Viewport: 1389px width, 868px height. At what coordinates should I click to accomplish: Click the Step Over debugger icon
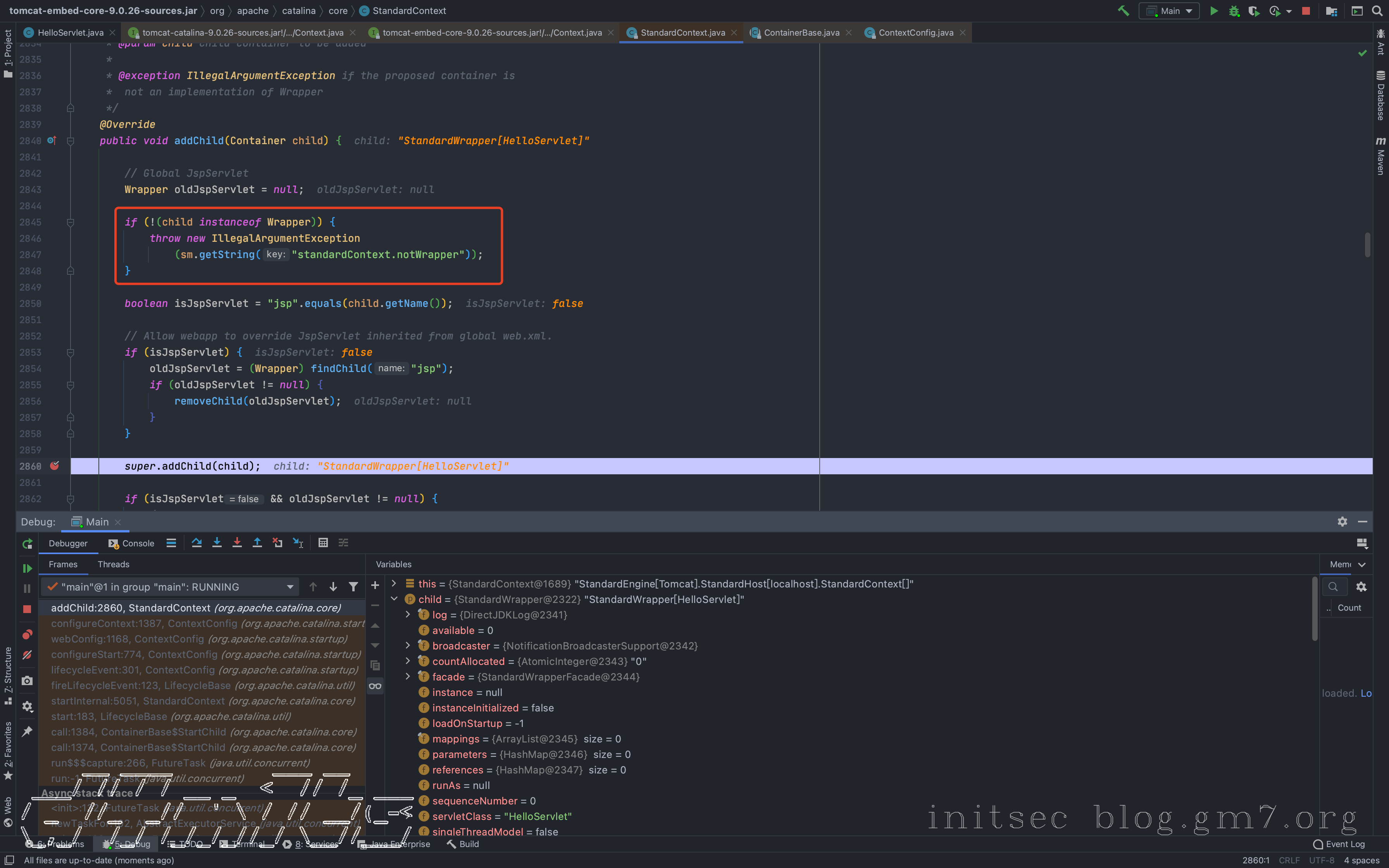click(x=197, y=542)
